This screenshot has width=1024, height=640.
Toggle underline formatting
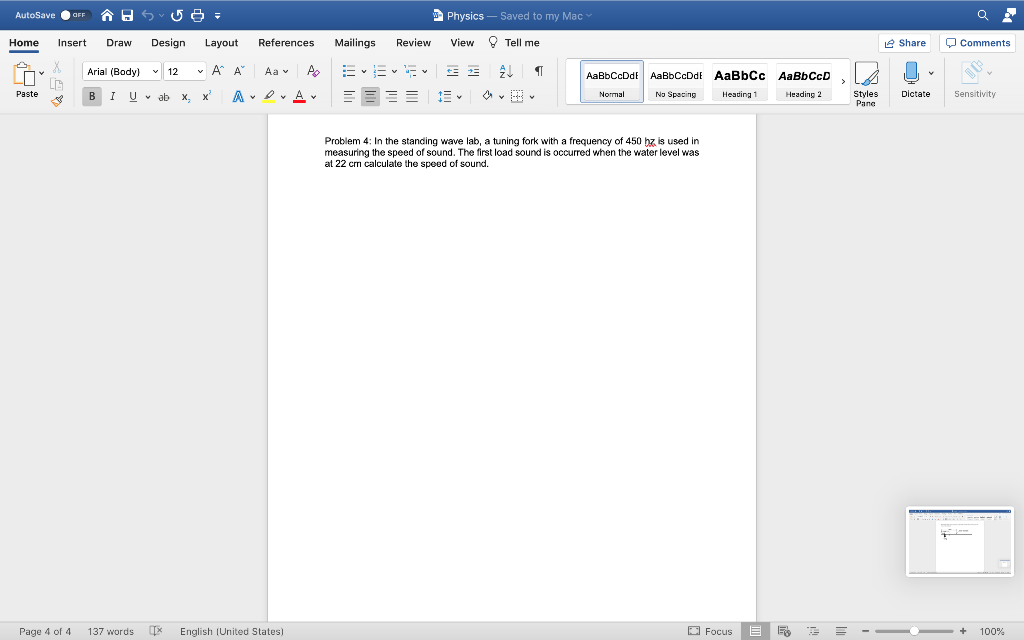(x=133, y=97)
